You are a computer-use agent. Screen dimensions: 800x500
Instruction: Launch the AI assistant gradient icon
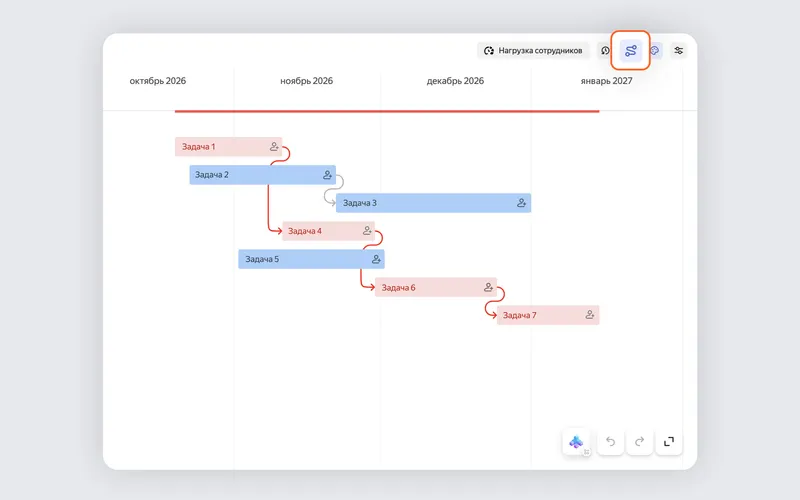coord(577,442)
